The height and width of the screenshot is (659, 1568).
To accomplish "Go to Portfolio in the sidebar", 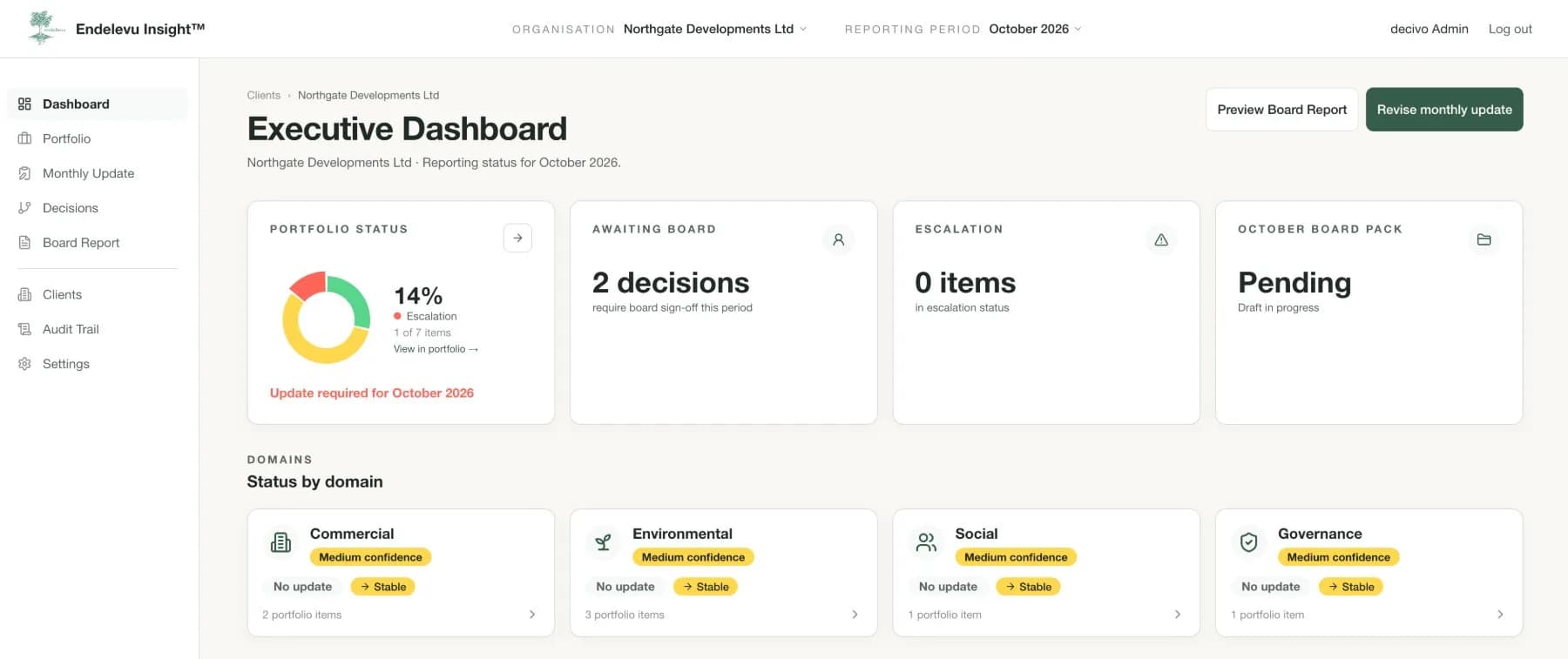I will 98,138.
